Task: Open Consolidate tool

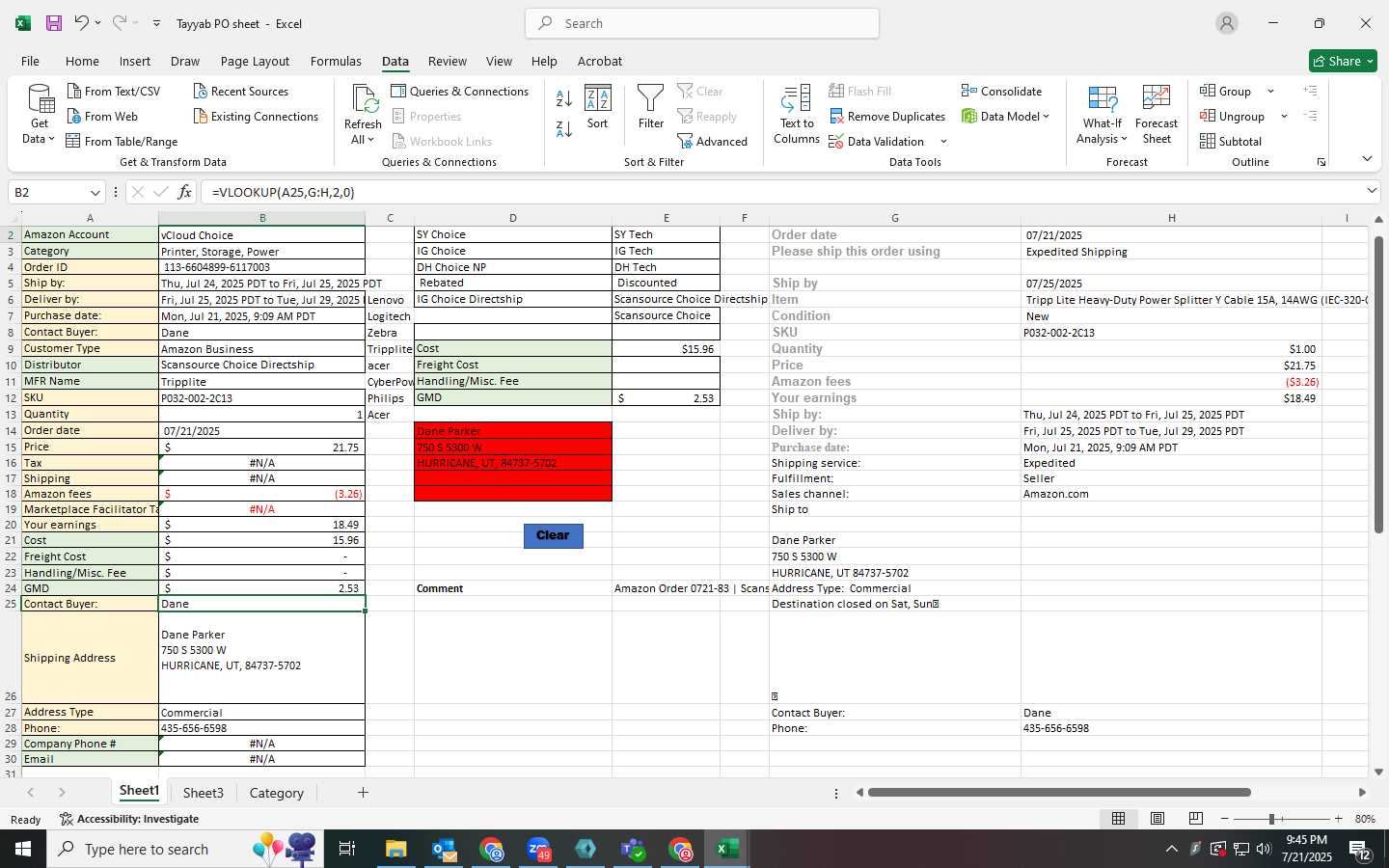Action: pyautogui.click(x=1001, y=91)
